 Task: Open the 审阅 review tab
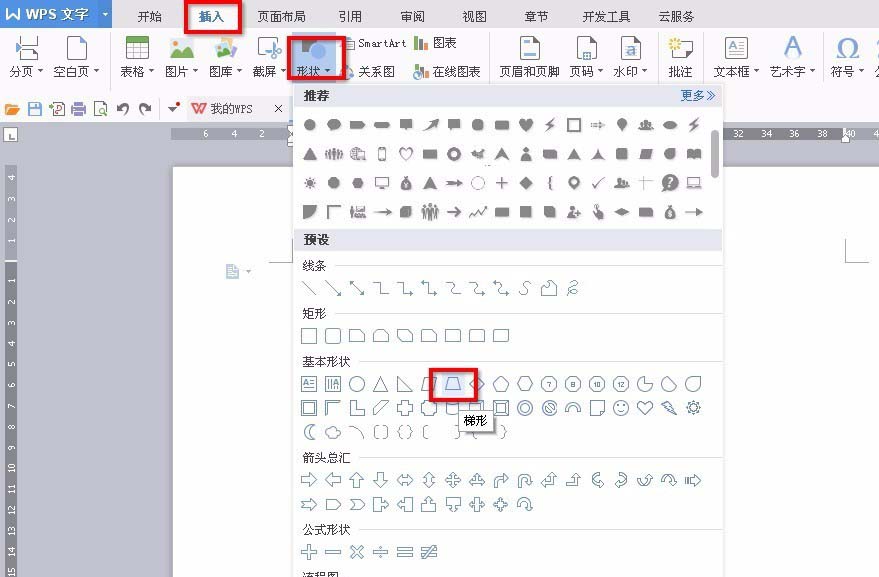pos(413,16)
